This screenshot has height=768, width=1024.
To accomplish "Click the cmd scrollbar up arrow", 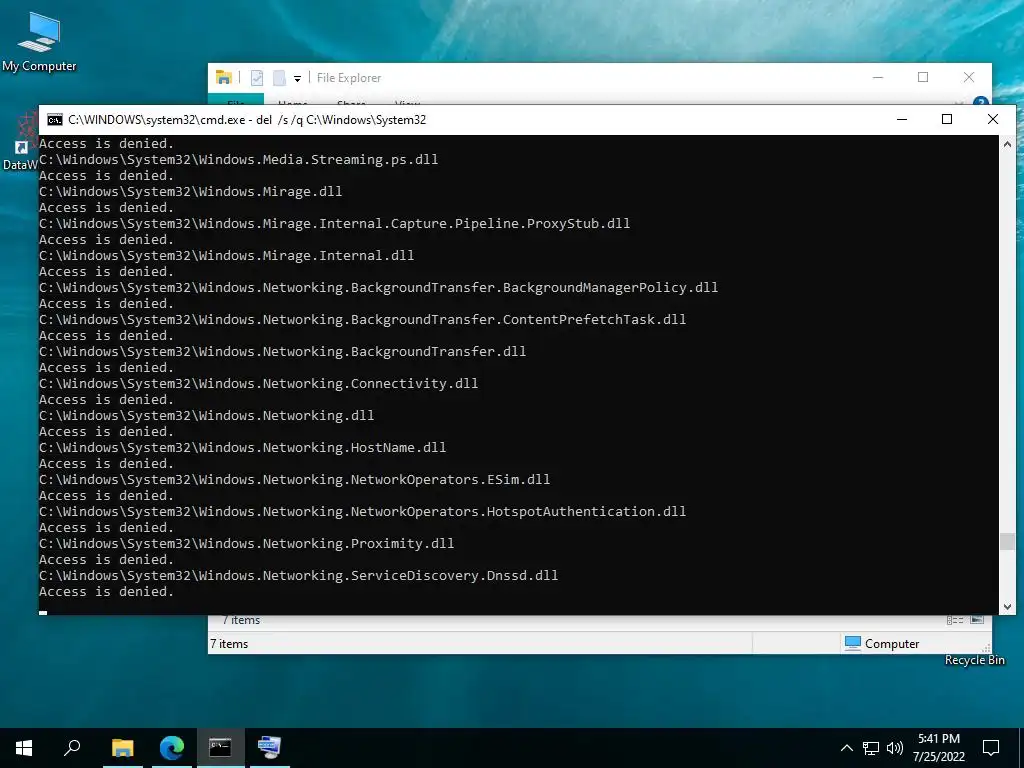I will [1007, 144].
